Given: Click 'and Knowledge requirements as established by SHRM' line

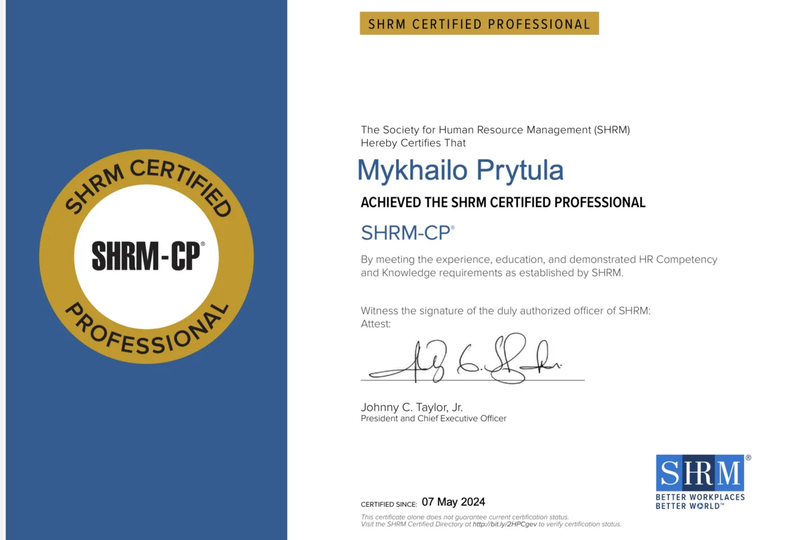Looking at the screenshot, I should 492,273.
